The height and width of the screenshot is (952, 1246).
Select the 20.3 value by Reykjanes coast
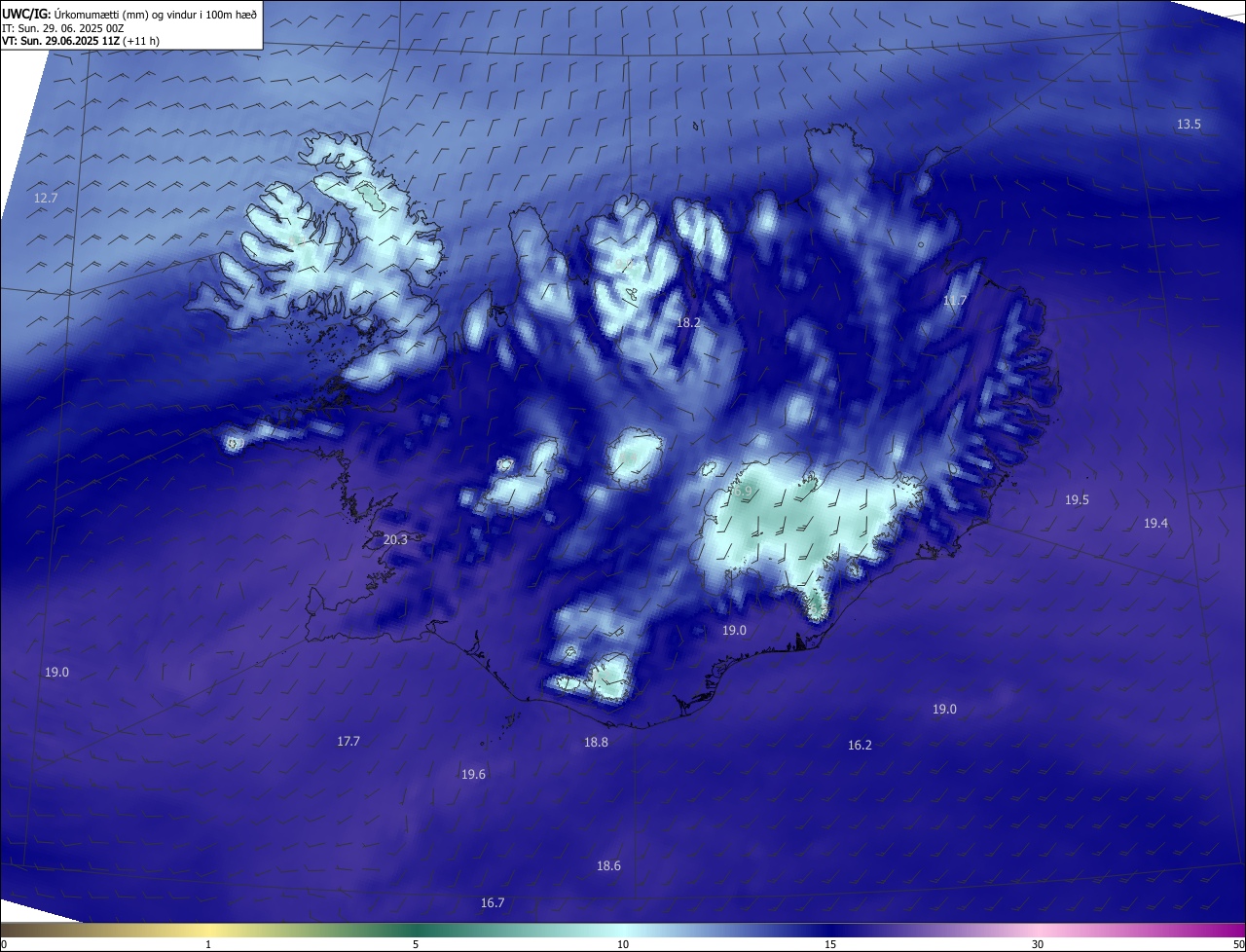(x=395, y=539)
